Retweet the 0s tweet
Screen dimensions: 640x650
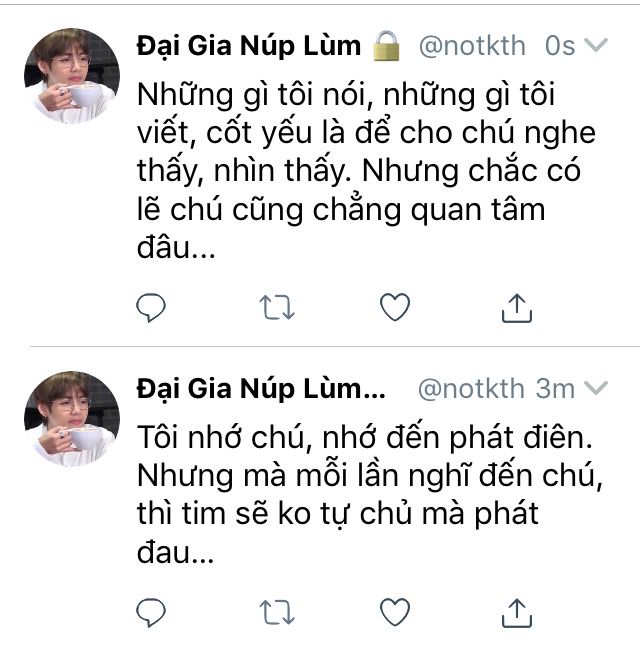coord(277,308)
